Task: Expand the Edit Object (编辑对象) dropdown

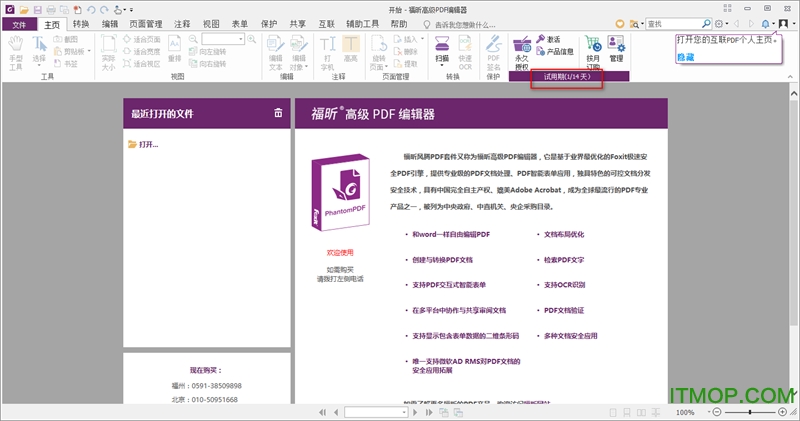Action: click(306, 67)
